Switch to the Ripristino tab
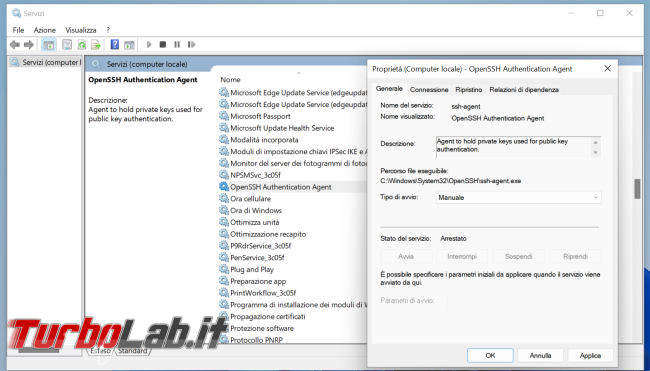 click(468, 90)
